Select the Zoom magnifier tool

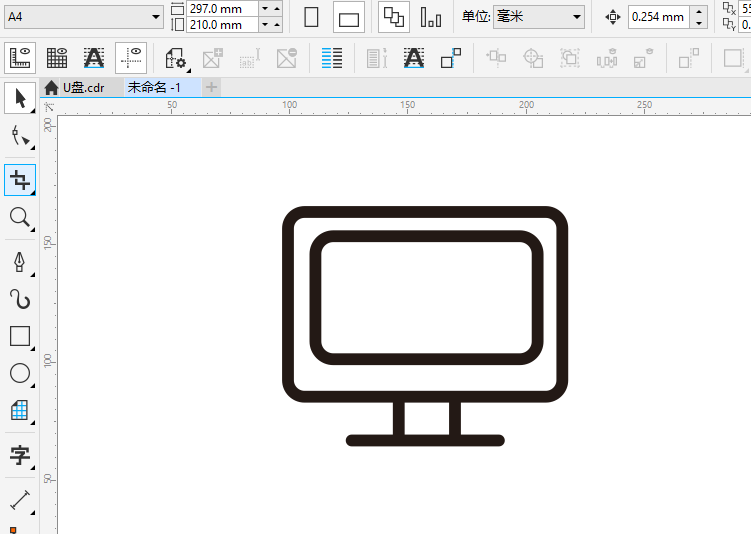click(19, 217)
